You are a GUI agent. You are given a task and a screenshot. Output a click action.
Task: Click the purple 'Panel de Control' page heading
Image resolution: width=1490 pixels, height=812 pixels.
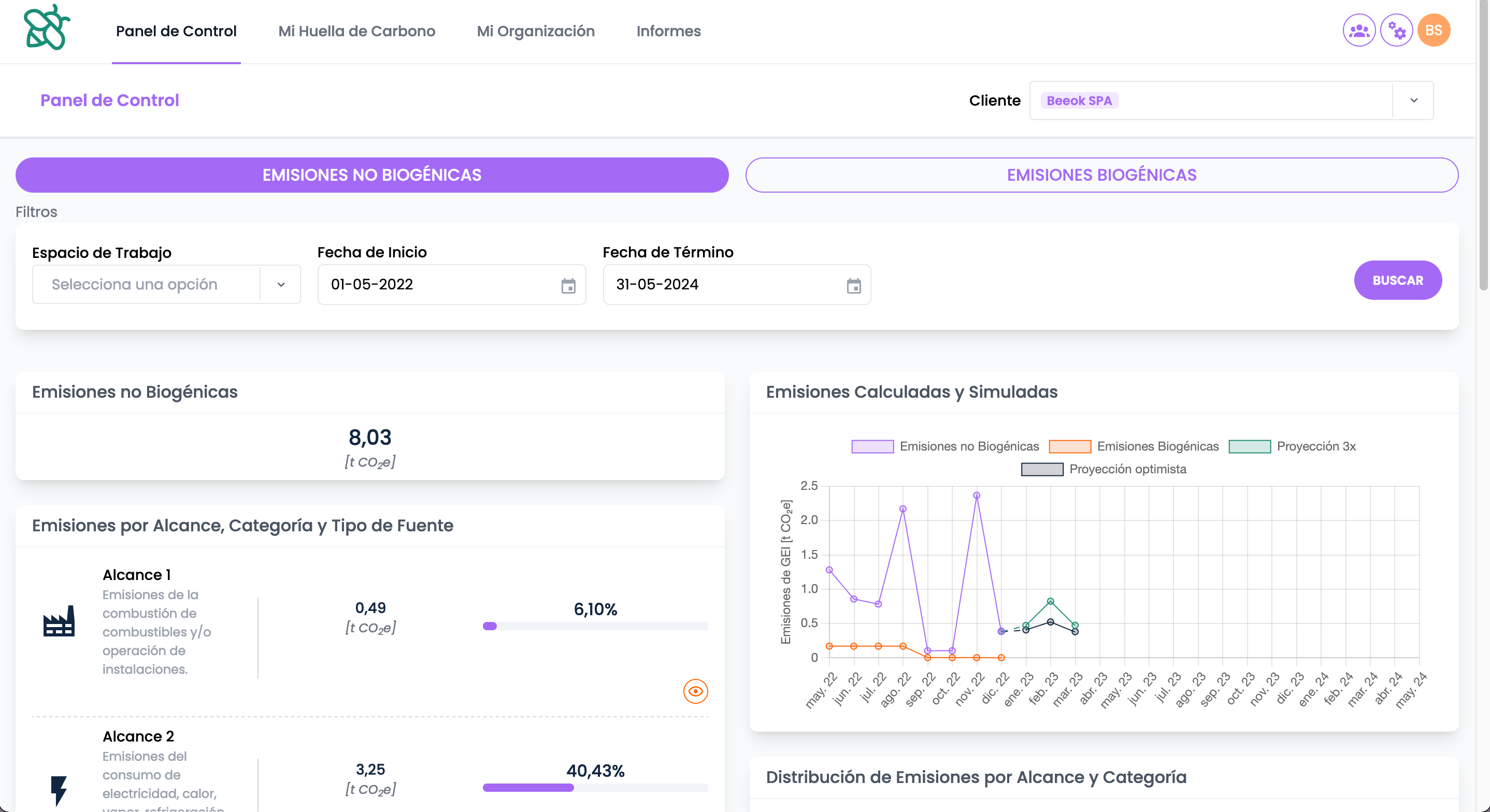pyautogui.click(x=110, y=100)
